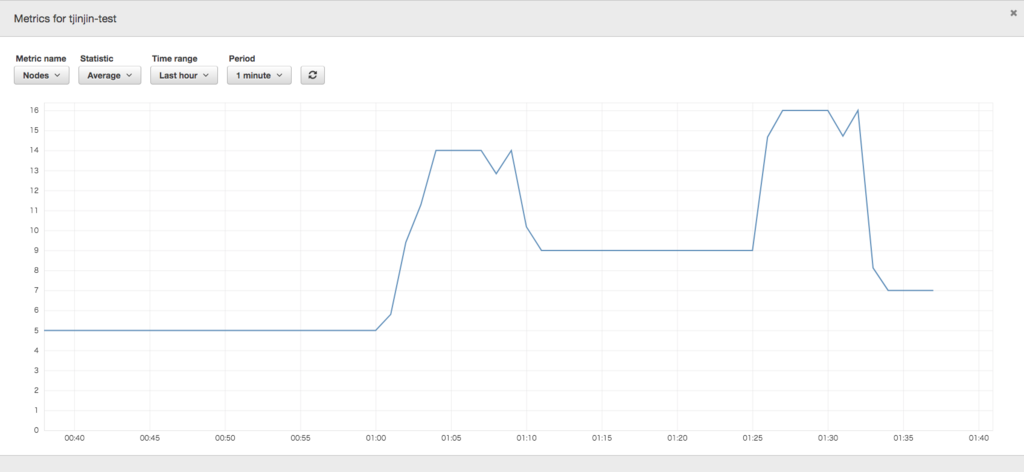Close the Metrics for tjinjin-test dialog
1024x472 pixels.
pyautogui.click(x=1013, y=12)
